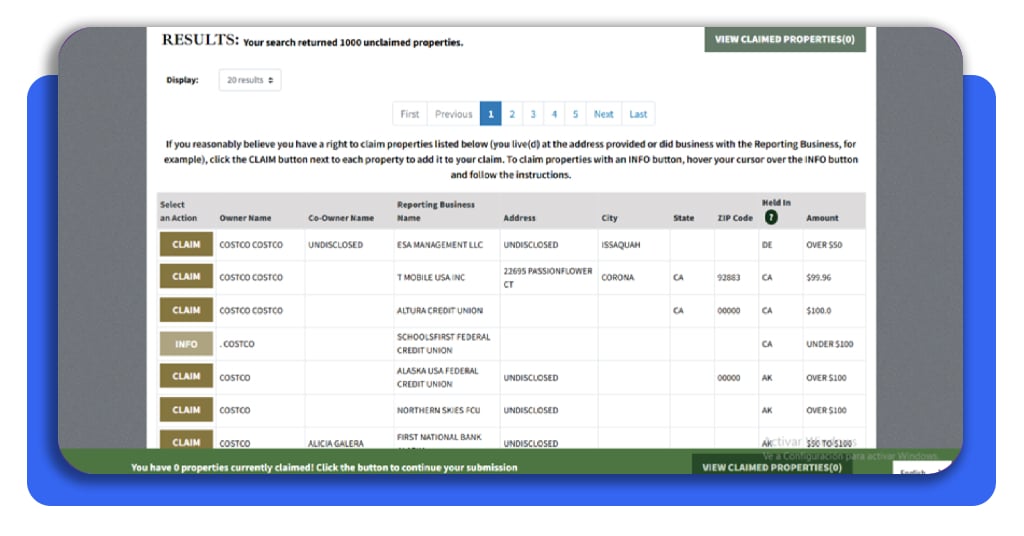This screenshot has width=1024, height=536.
Task: Select results page 4
Action: (554, 114)
